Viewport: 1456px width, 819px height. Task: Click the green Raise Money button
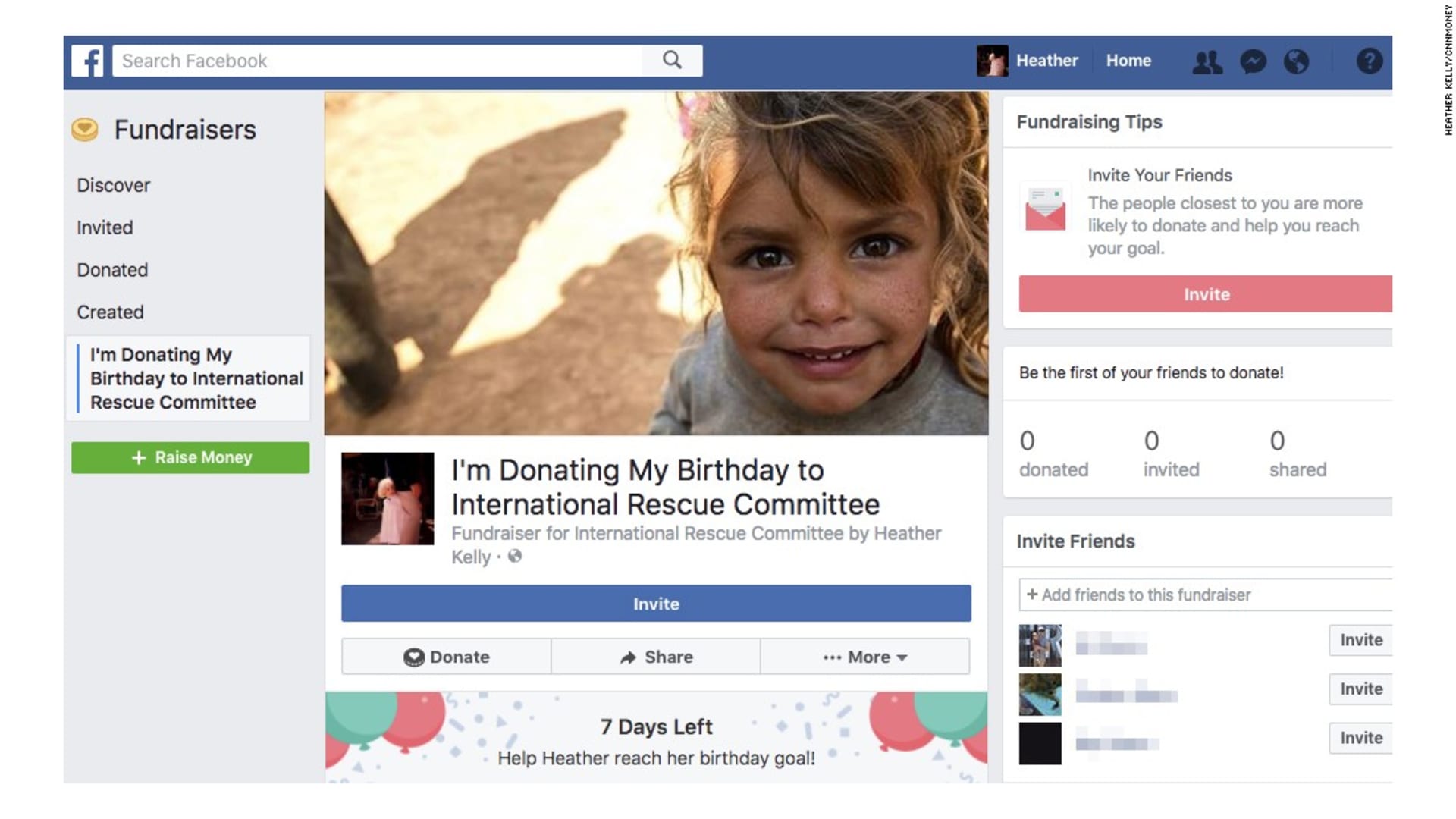click(x=190, y=457)
